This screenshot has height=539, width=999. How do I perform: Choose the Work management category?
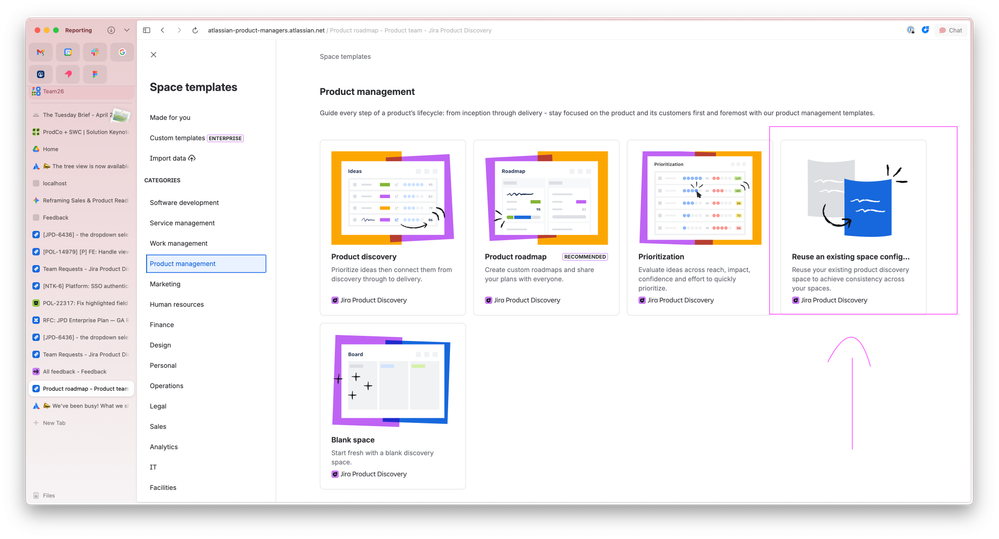pos(178,243)
